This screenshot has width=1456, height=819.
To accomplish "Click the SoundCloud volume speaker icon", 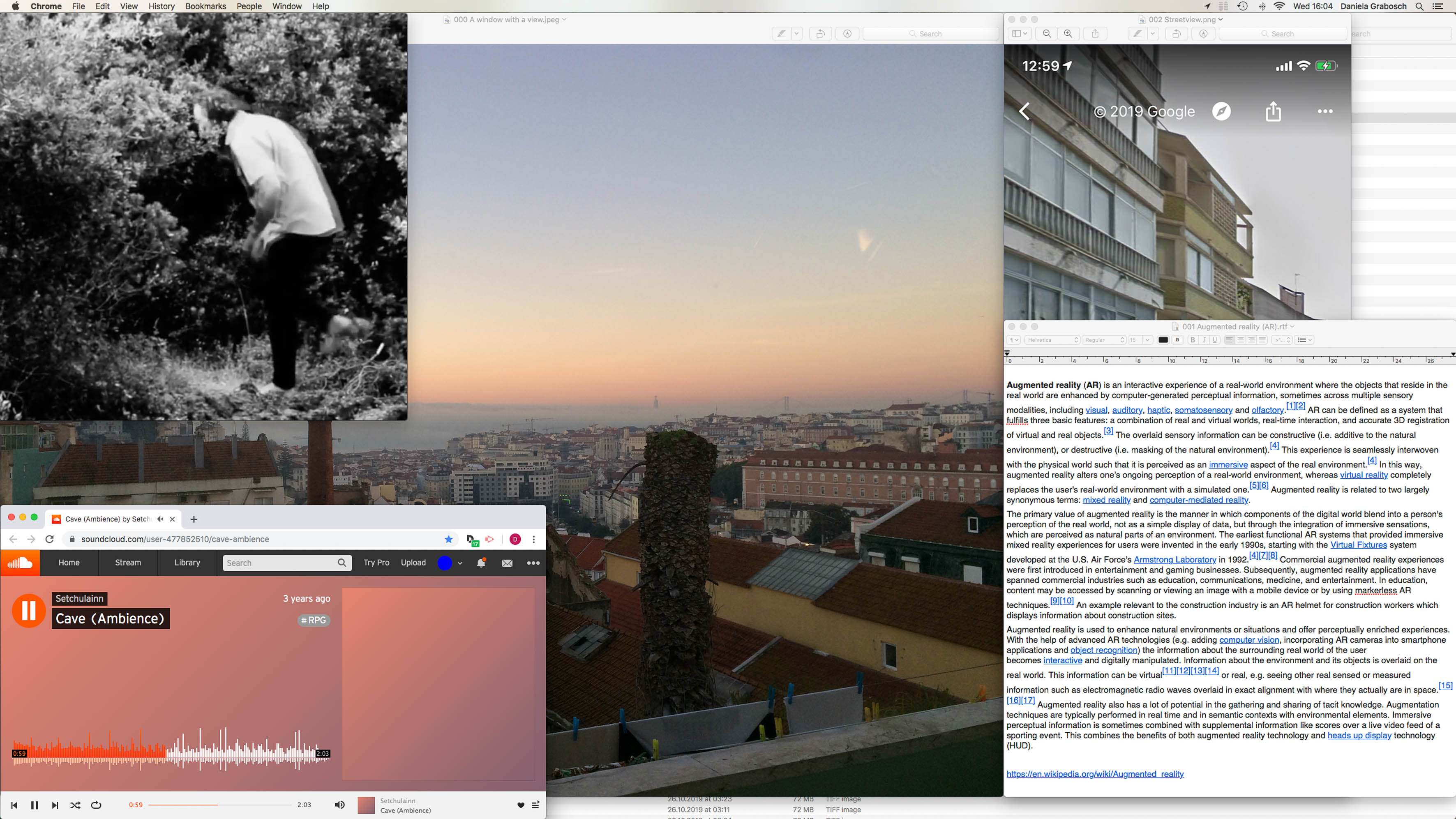I will coord(339,805).
